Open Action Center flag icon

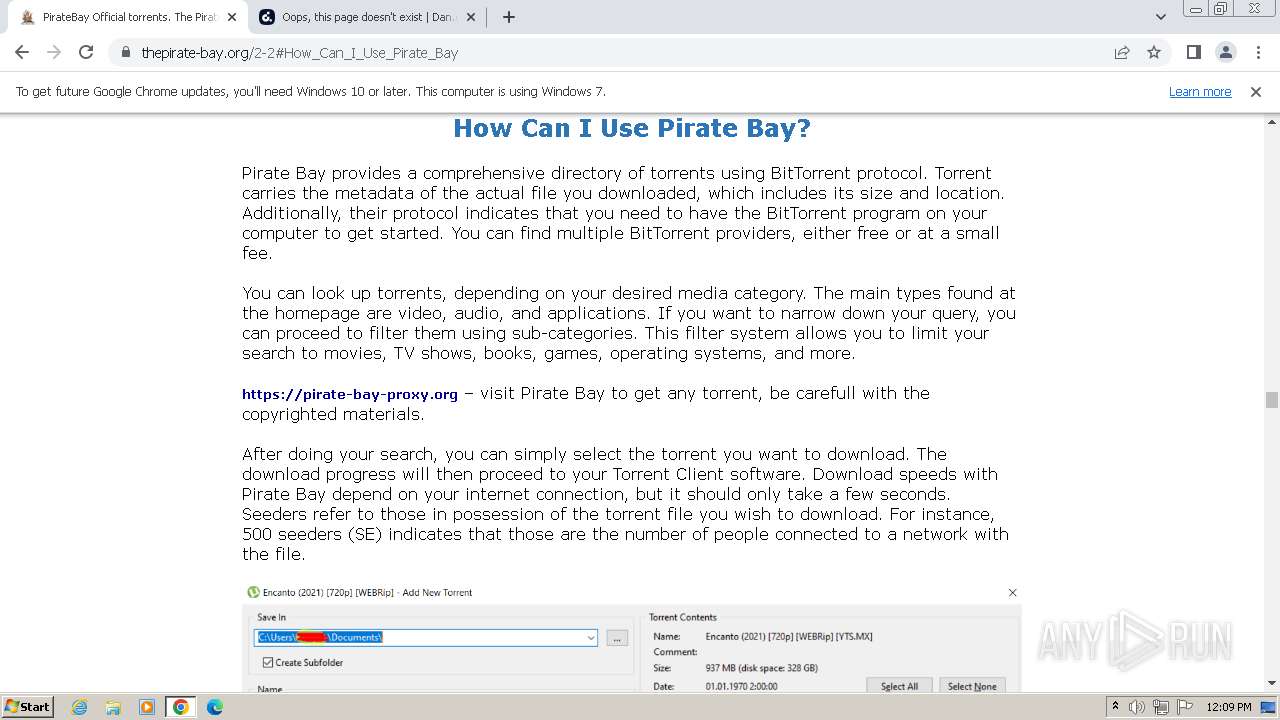[1185, 707]
